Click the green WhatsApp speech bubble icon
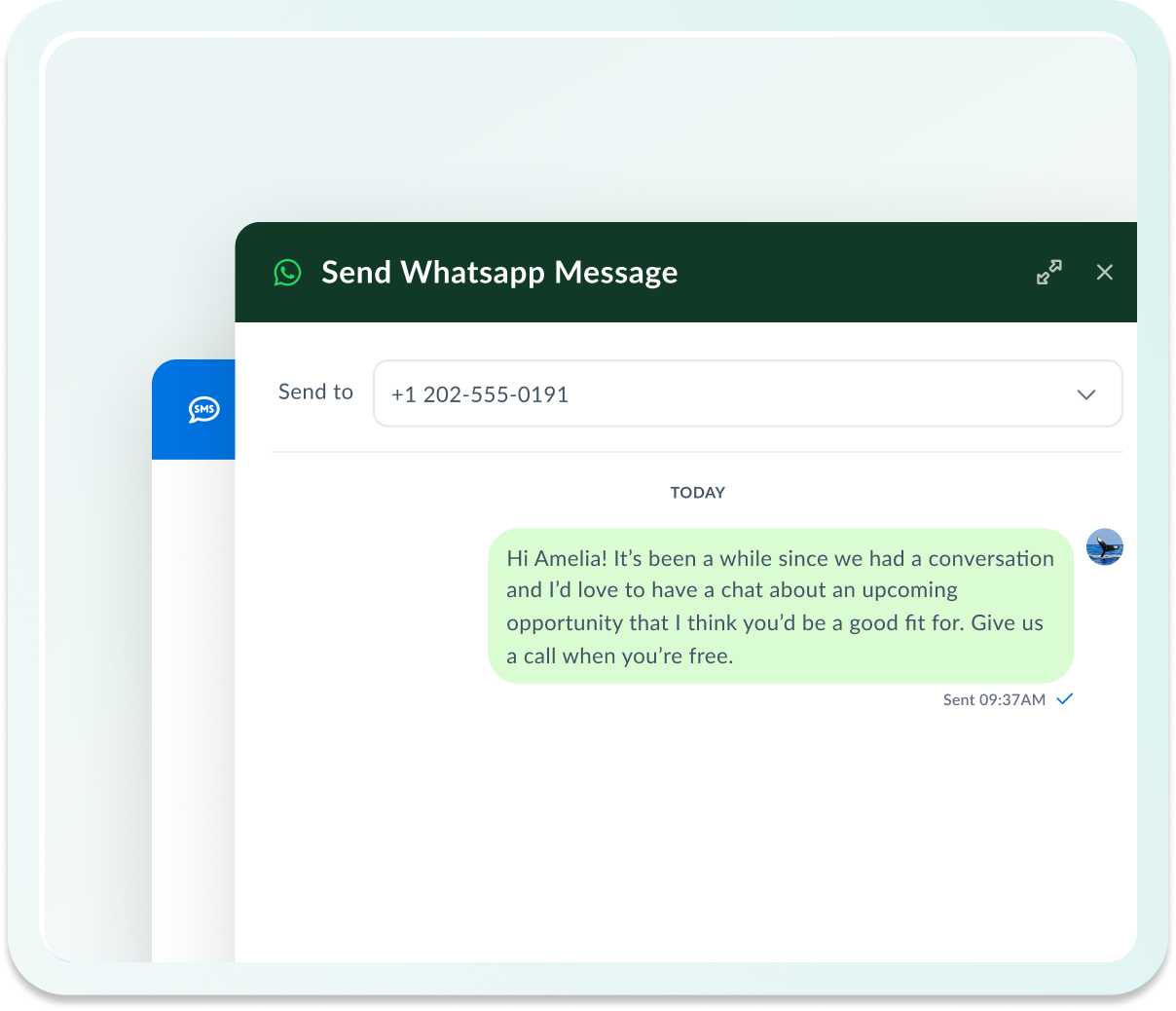This screenshot has height=1011, width=1176. [287, 273]
